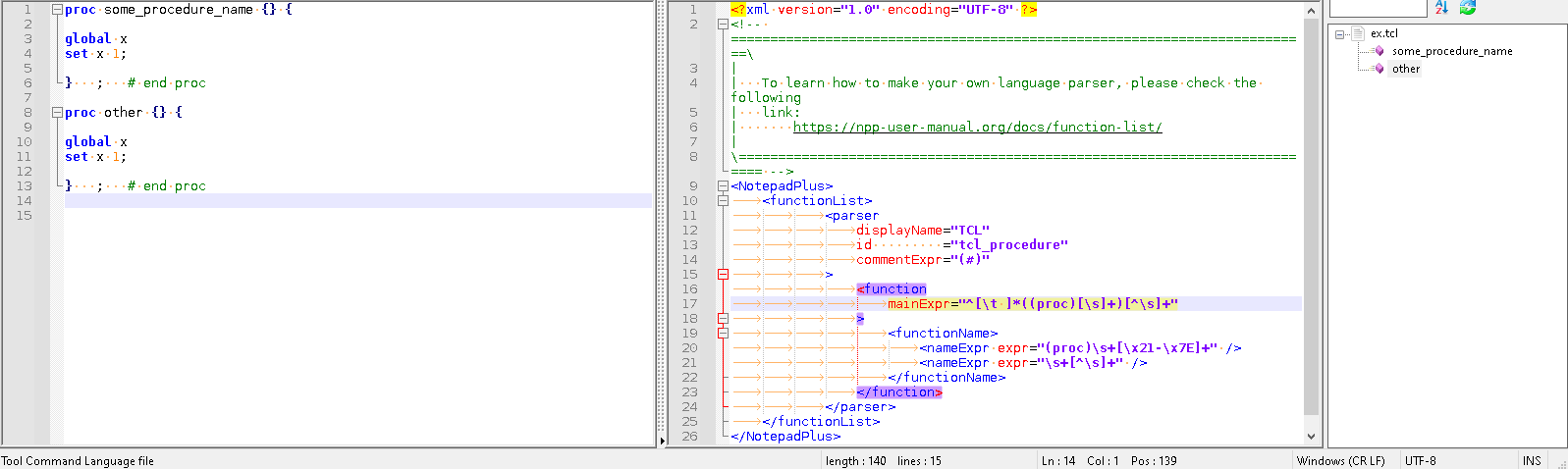Click the highlighted </function> closing tag
1568x469 pixels.
899,392
